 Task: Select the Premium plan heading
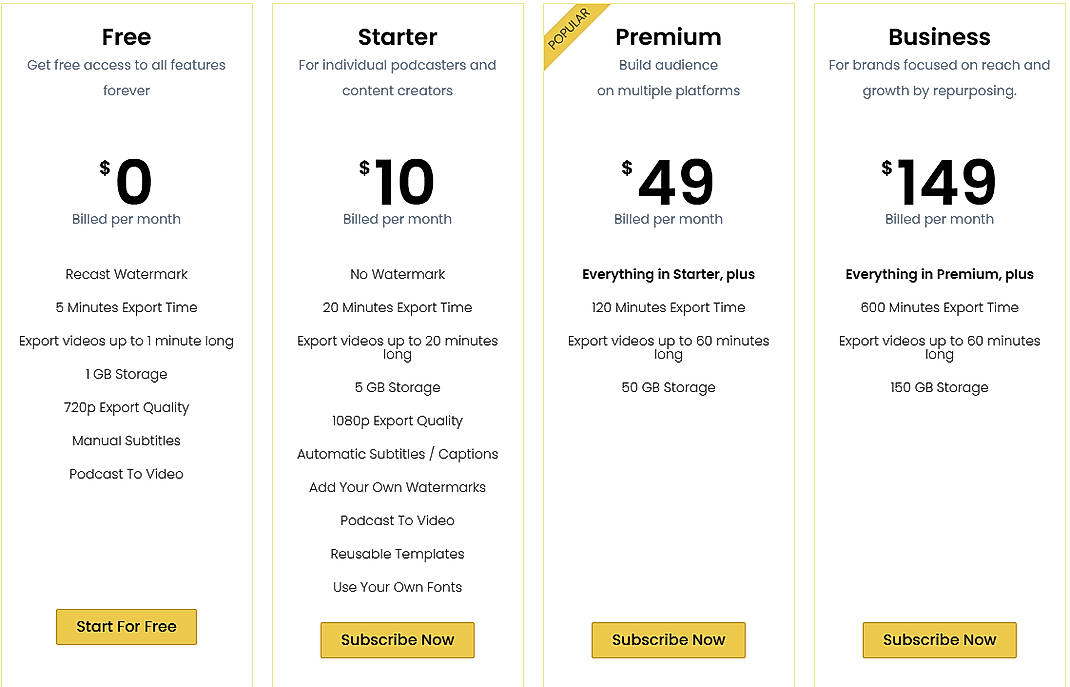click(668, 37)
